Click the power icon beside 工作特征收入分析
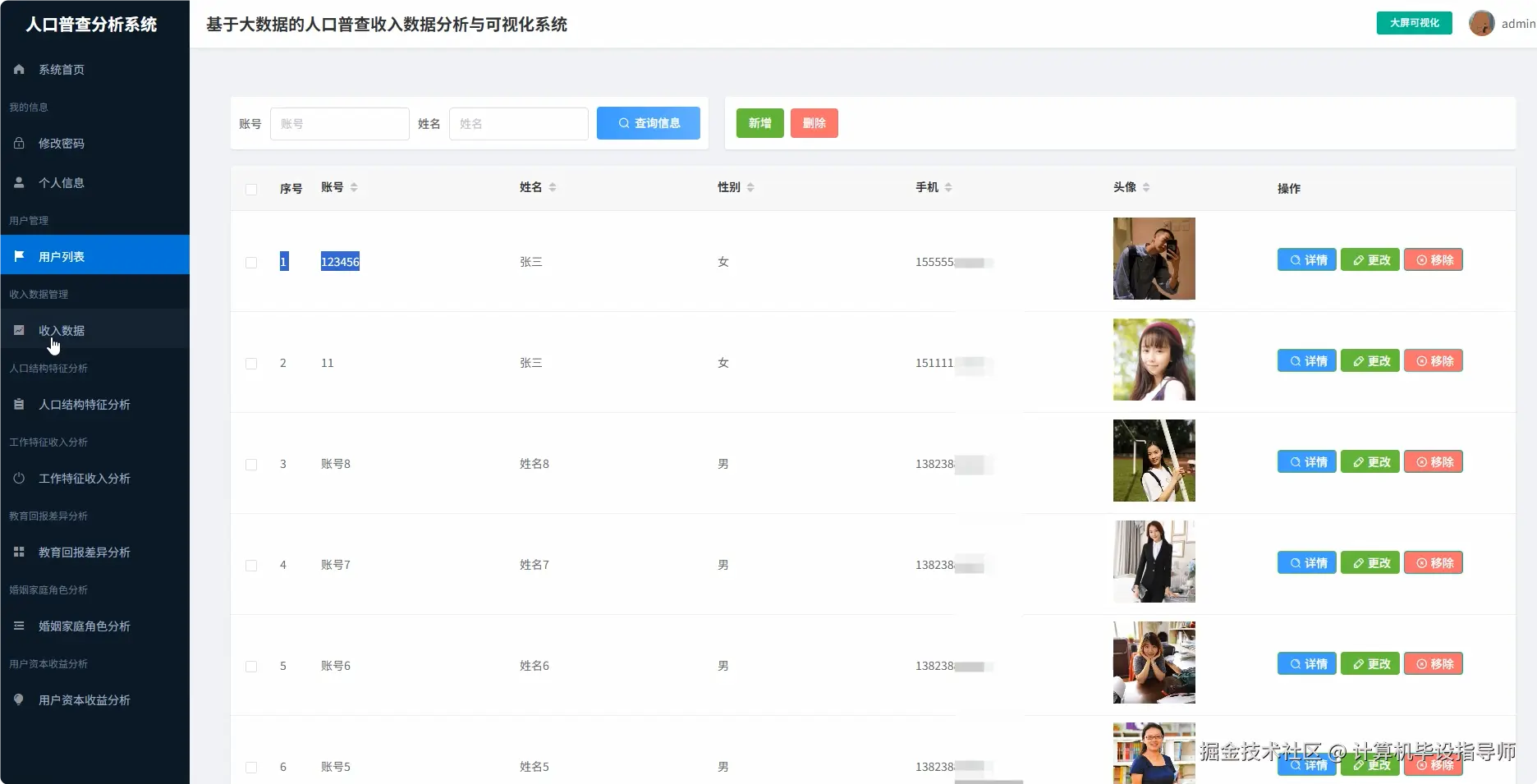 pyautogui.click(x=19, y=479)
